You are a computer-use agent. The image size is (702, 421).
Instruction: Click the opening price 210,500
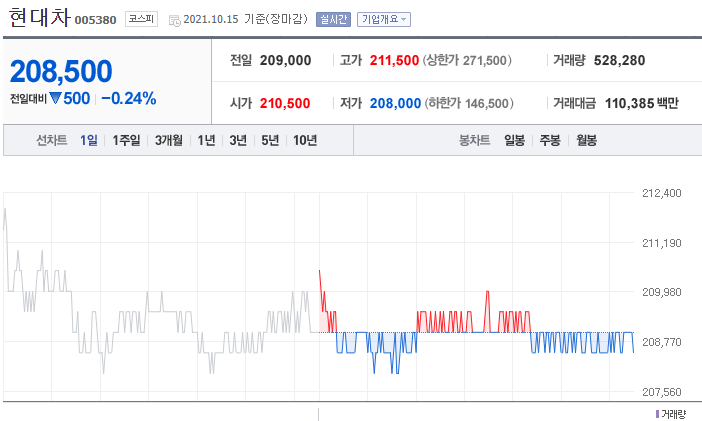(x=285, y=103)
